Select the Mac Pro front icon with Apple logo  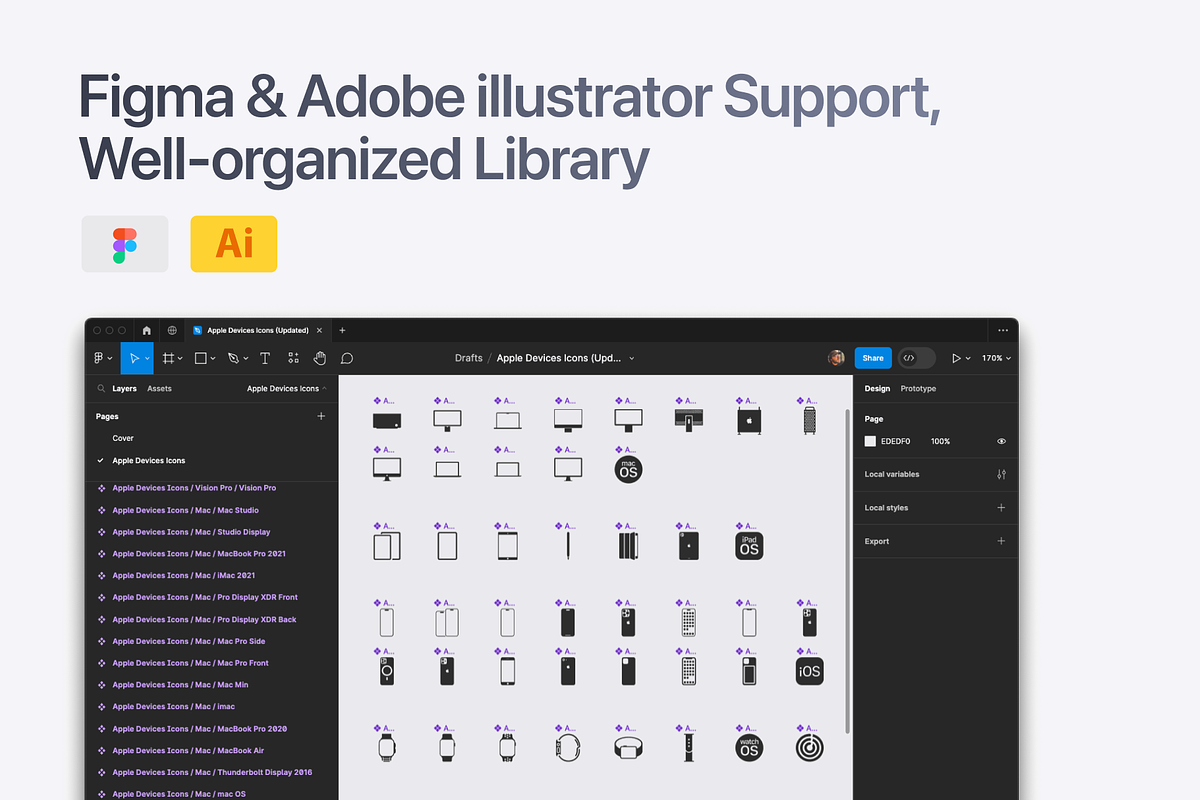point(749,420)
